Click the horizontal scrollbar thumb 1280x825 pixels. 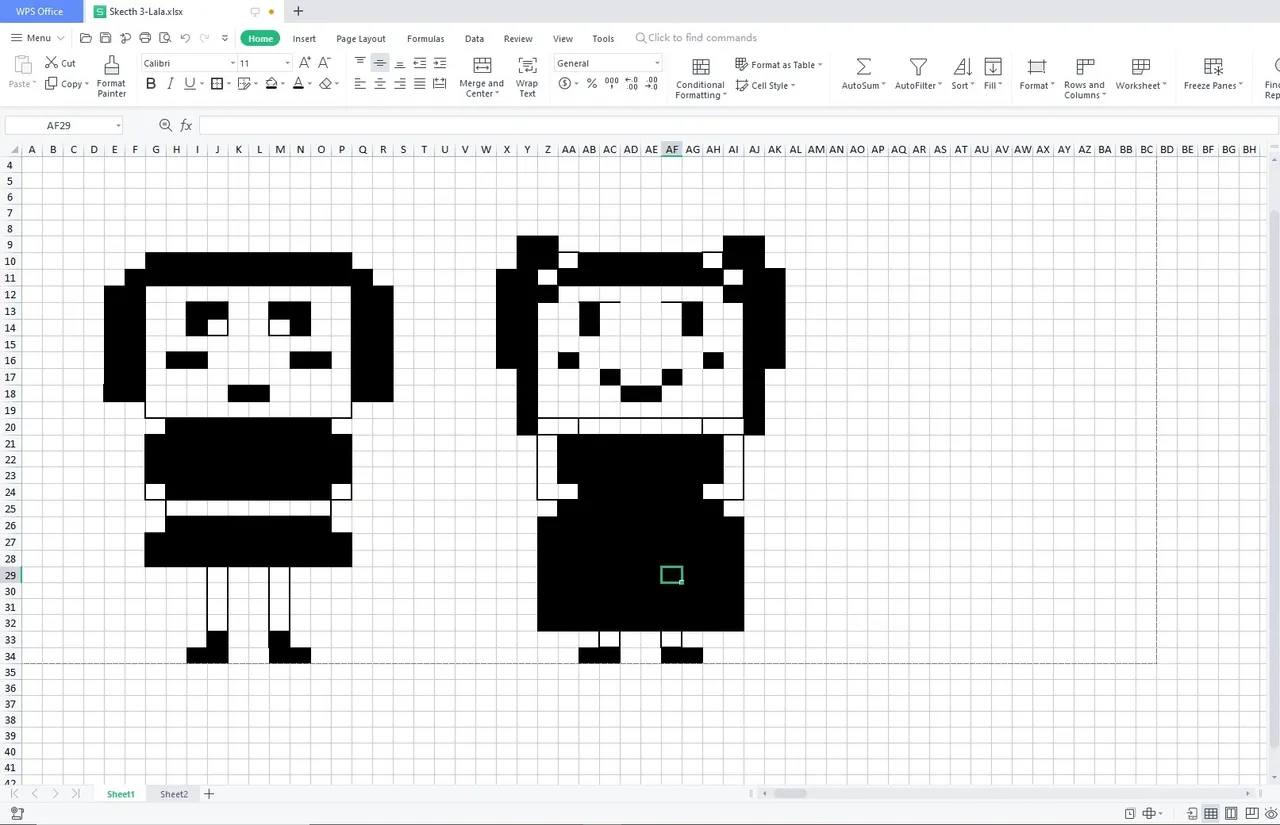pos(790,794)
